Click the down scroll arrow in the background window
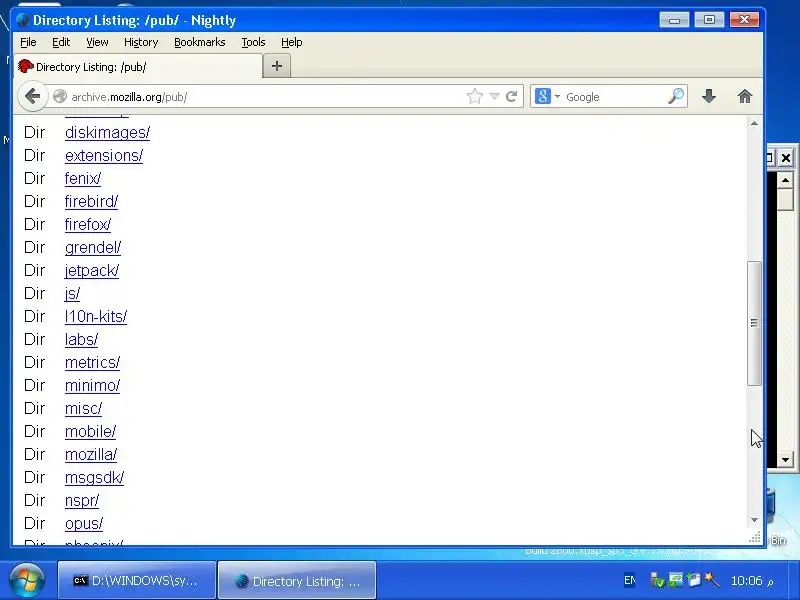 pyautogui.click(x=785, y=459)
